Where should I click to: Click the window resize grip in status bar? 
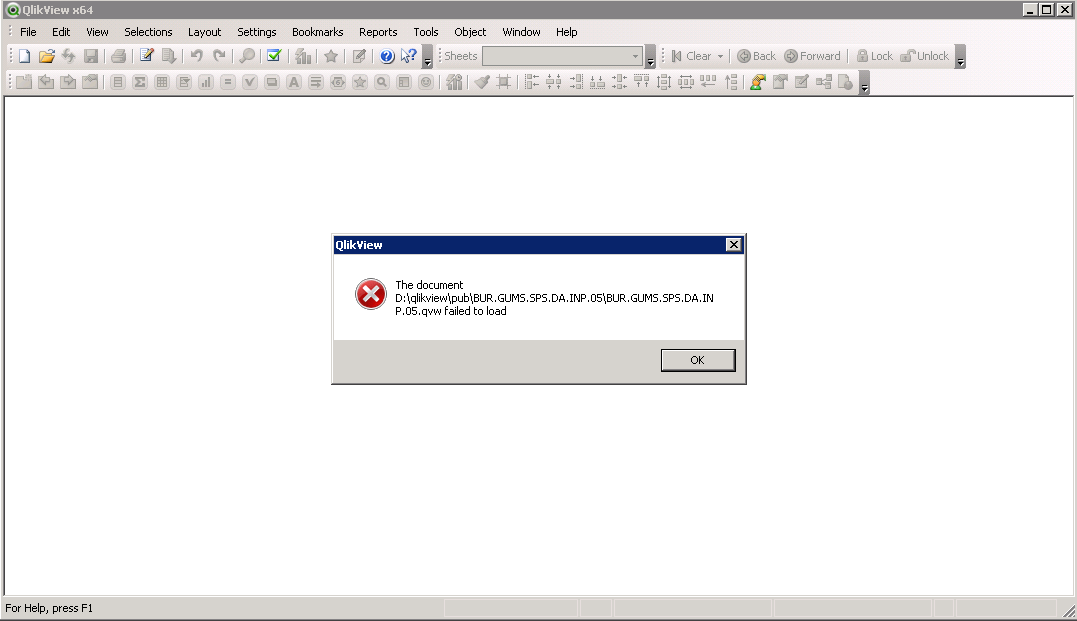(1069, 611)
